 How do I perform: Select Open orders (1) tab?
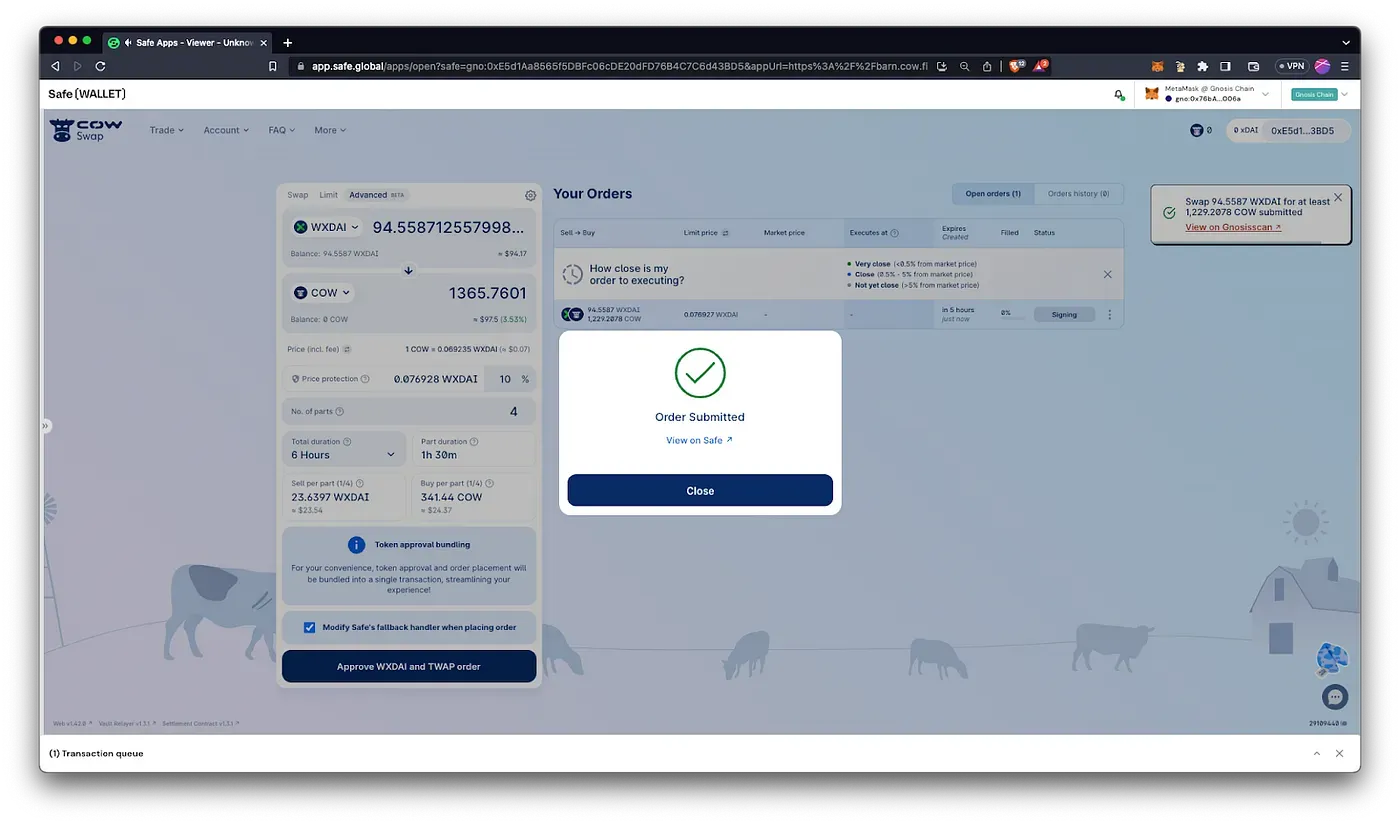992,194
